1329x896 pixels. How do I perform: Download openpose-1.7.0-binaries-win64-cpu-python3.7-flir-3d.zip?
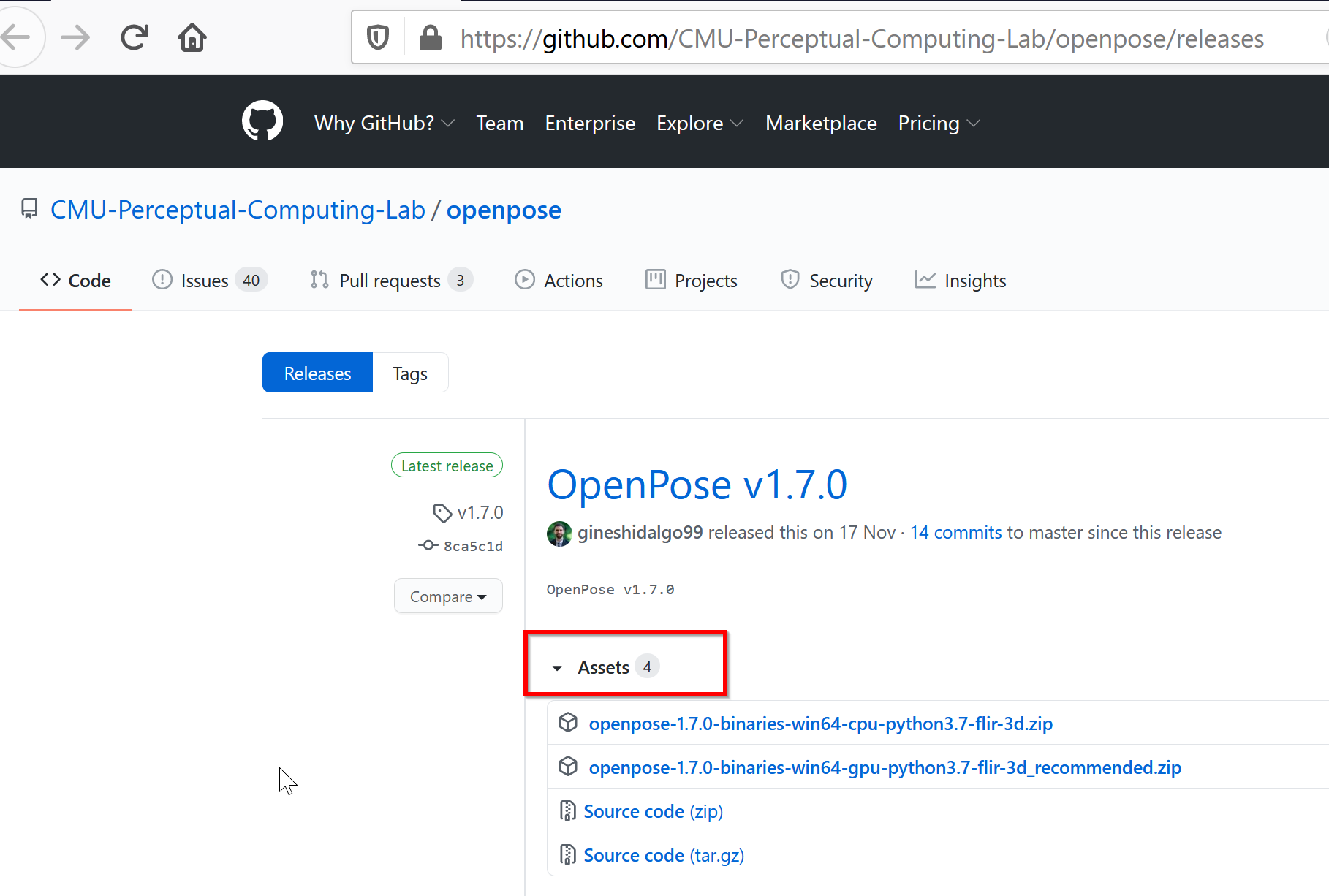[820, 724]
